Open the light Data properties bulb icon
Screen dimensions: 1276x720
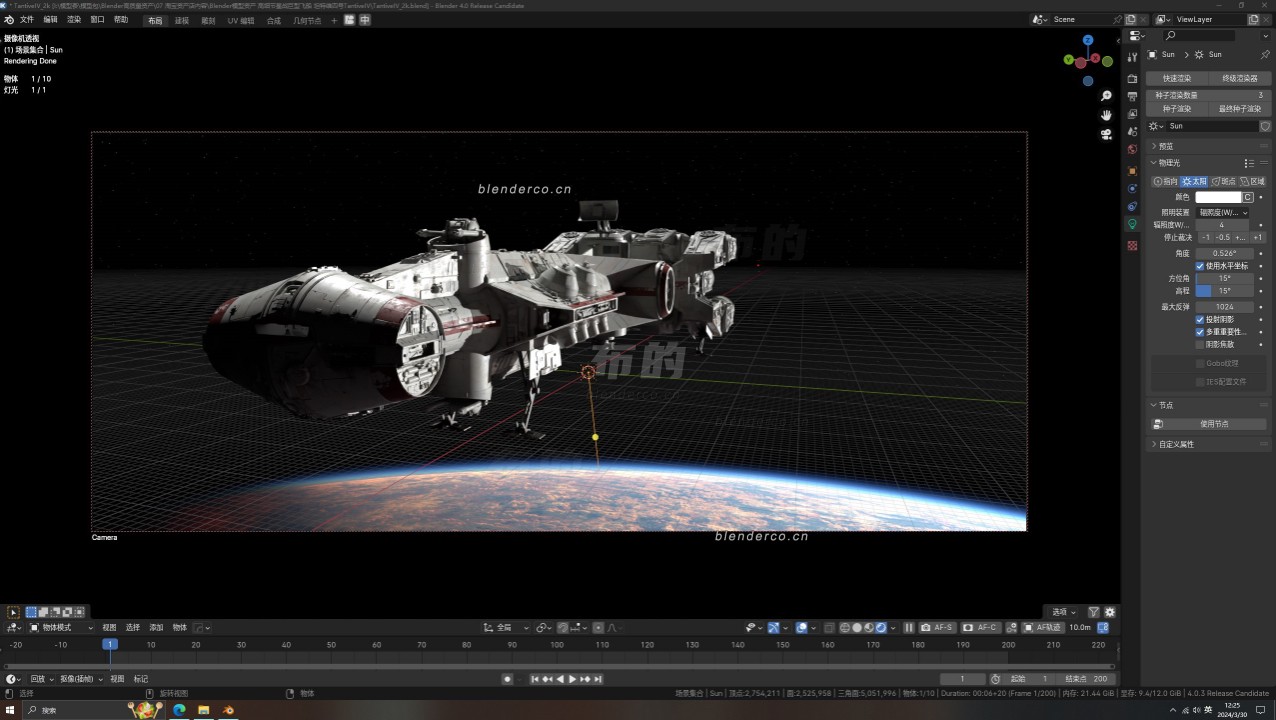[x=1132, y=225]
